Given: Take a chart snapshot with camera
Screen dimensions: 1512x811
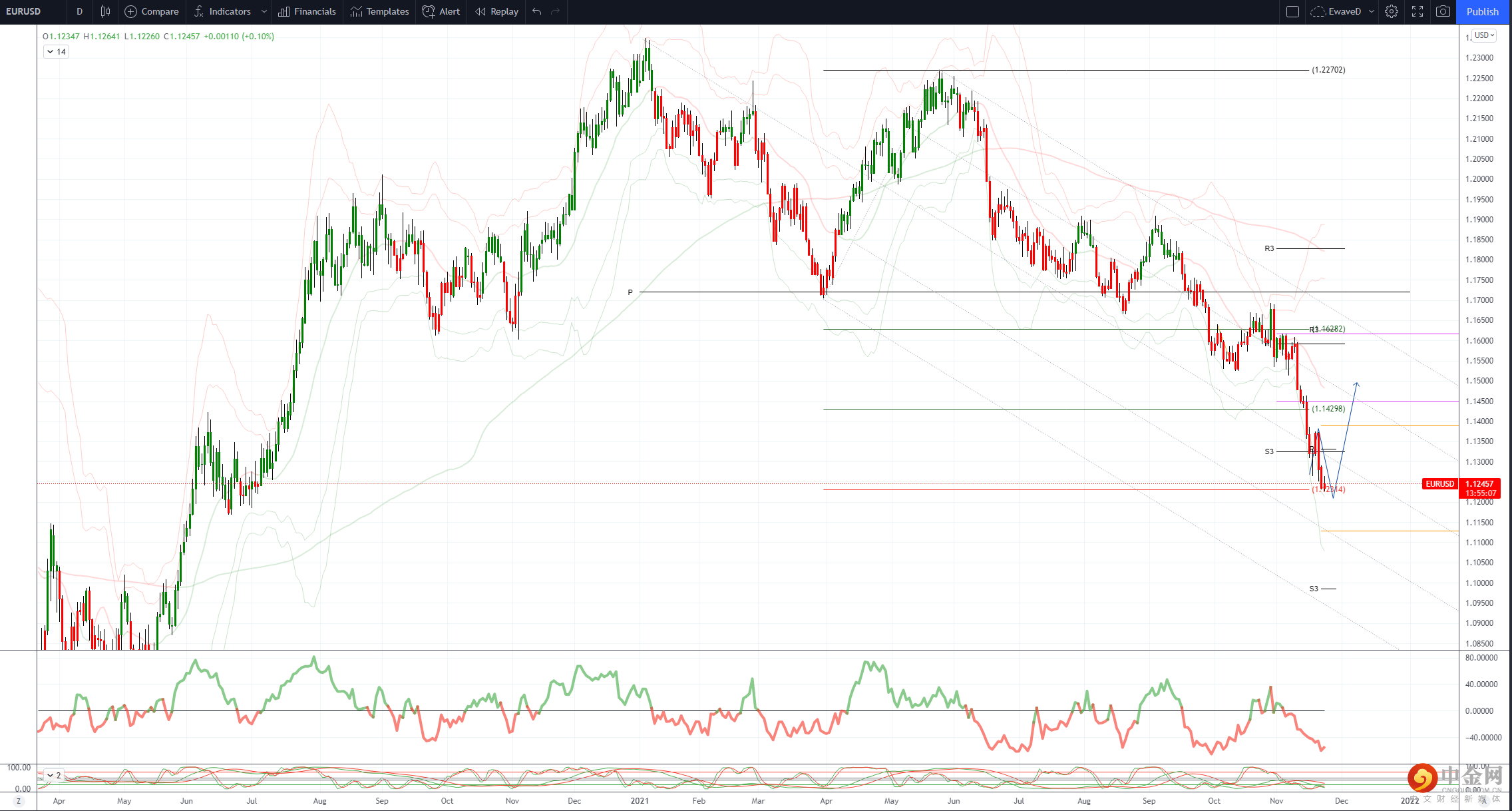Looking at the screenshot, I should 1443,11.
